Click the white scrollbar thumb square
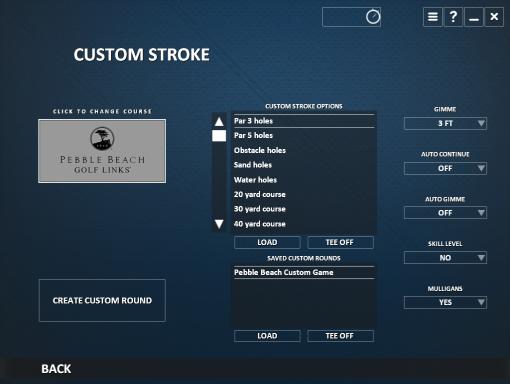This screenshot has height=384, width=510. pos(219,136)
